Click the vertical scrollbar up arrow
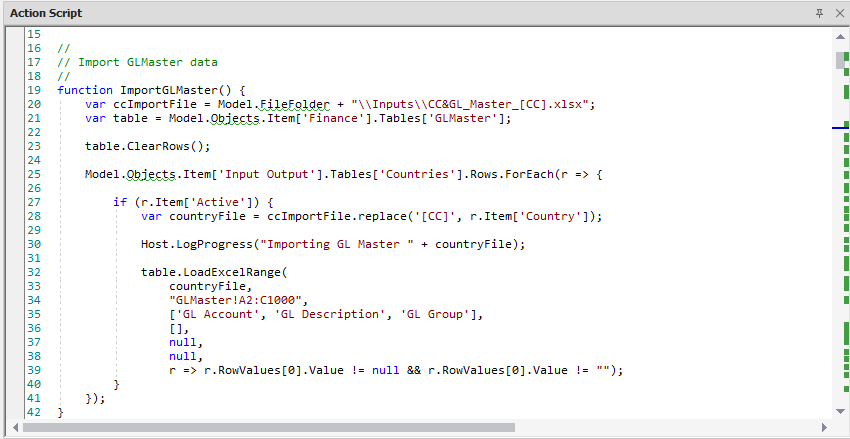The width and height of the screenshot is (850, 439). (x=841, y=36)
